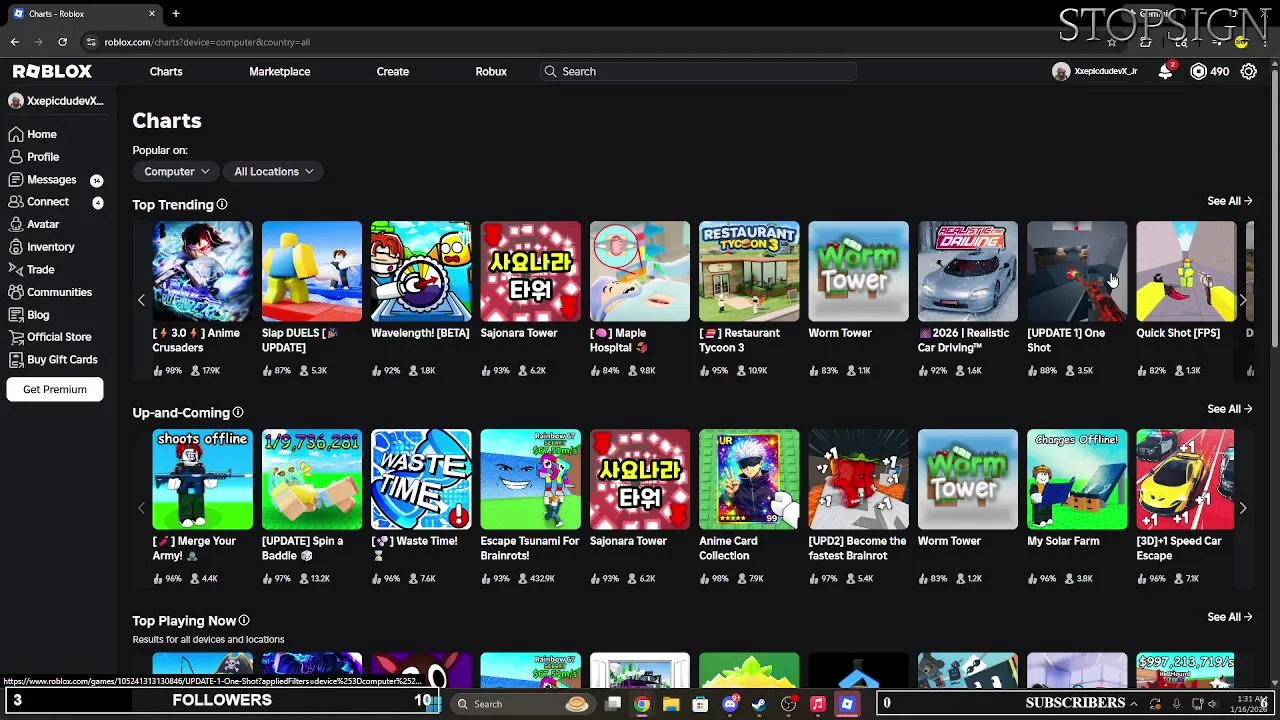Click See All for Top Playing Now
Viewport: 1280px width, 720px height.
click(x=1229, y=617)
